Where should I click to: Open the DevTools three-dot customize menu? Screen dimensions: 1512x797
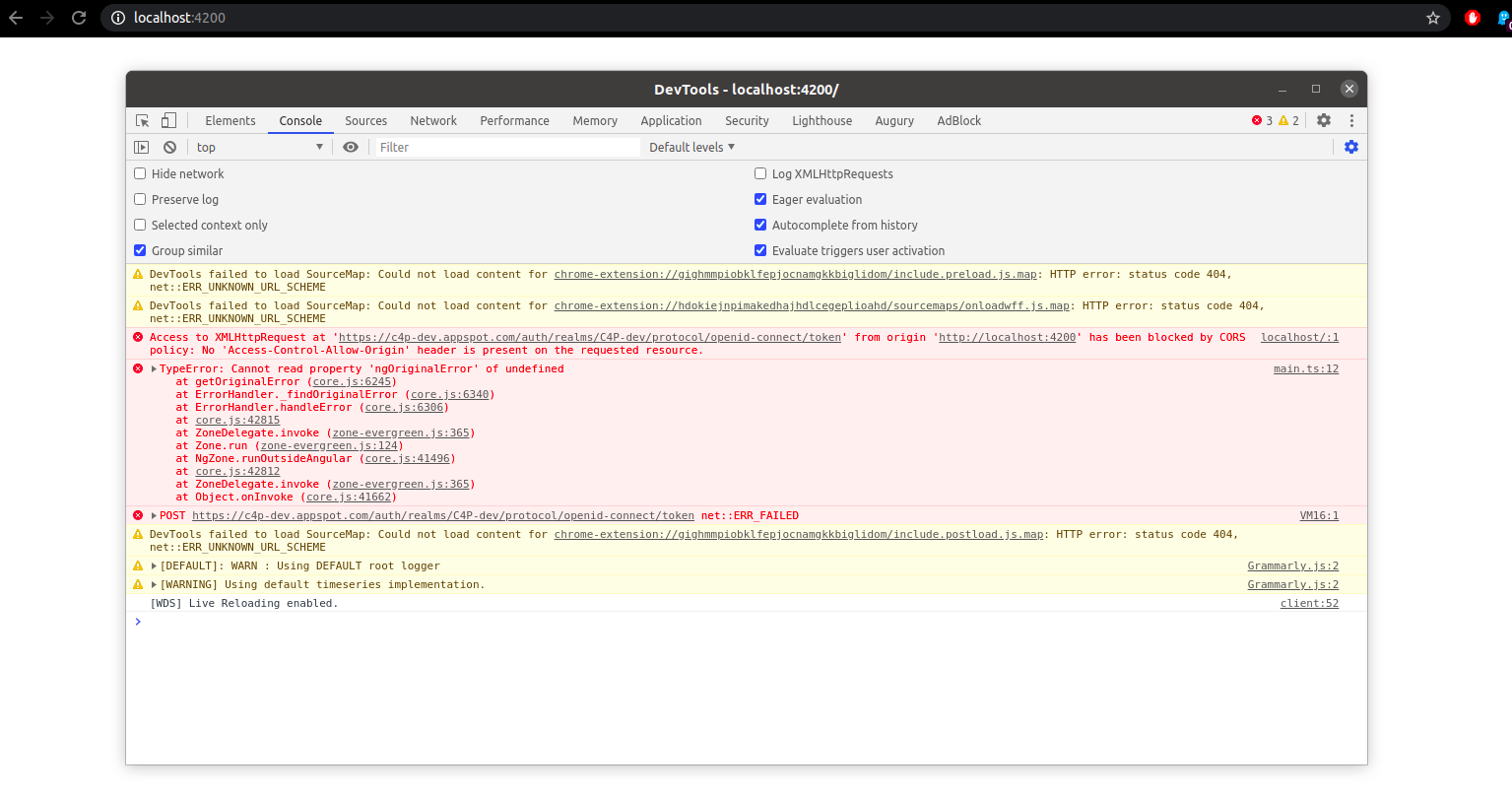pos(1351,120)
